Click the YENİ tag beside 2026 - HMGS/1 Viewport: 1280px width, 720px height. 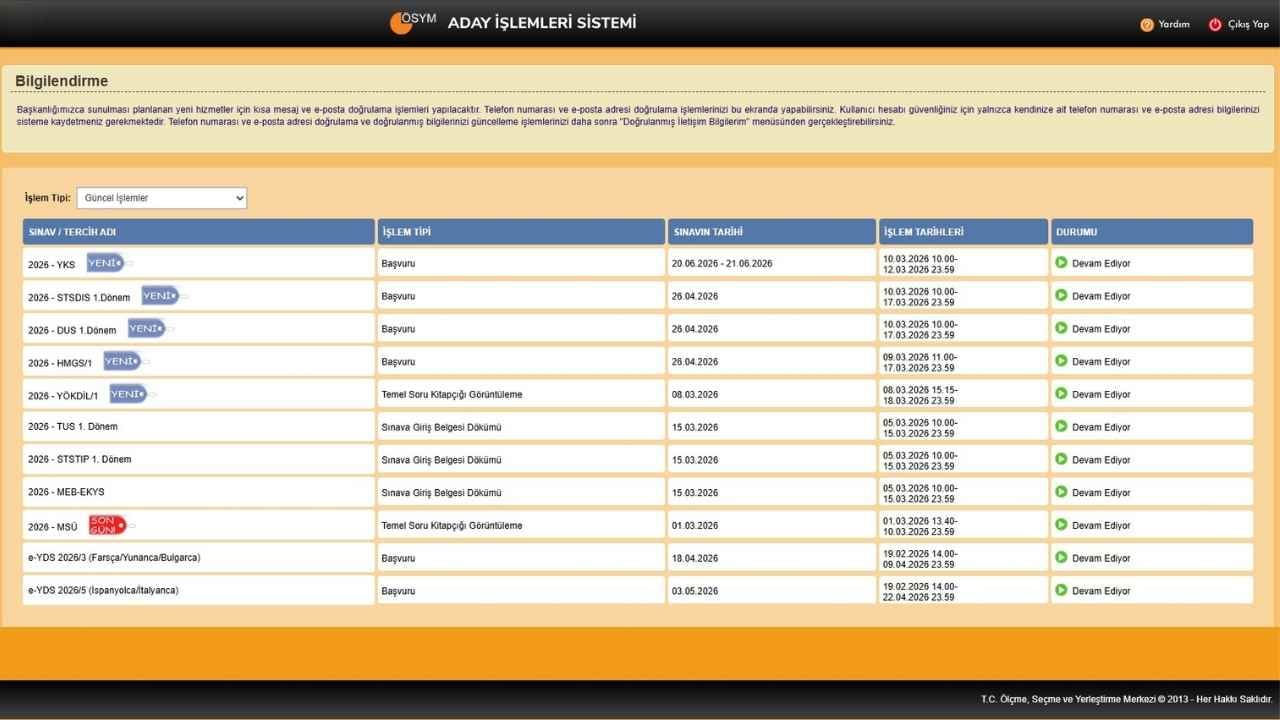tap(122, 361)
